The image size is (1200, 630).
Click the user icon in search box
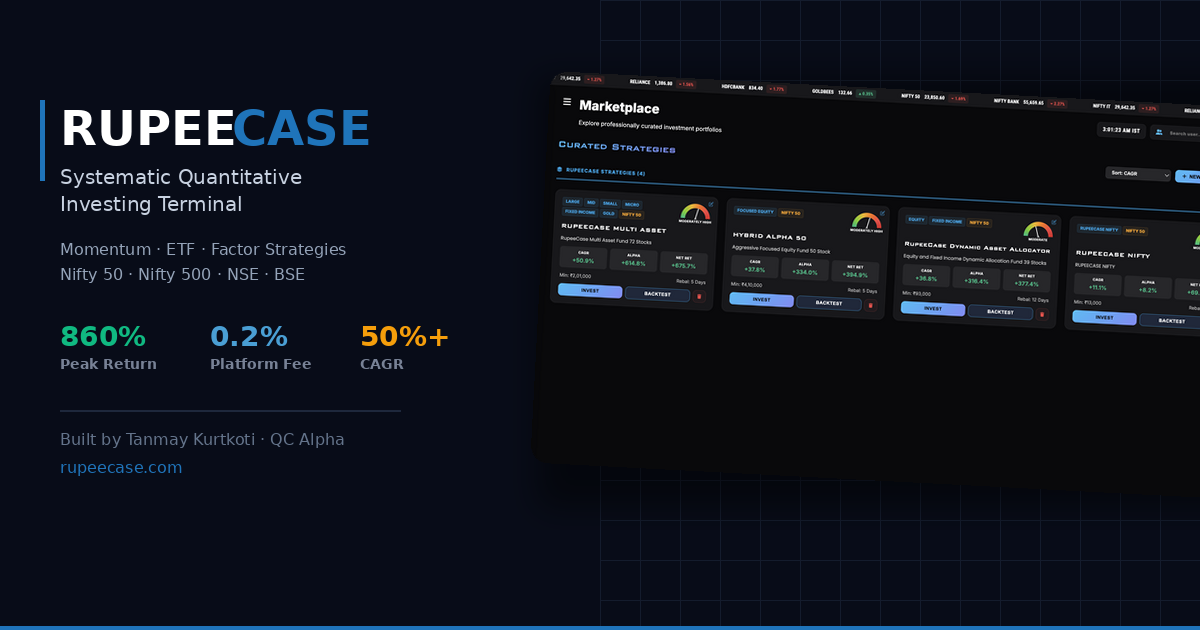pyautogui.click(x=1158, y=132)
